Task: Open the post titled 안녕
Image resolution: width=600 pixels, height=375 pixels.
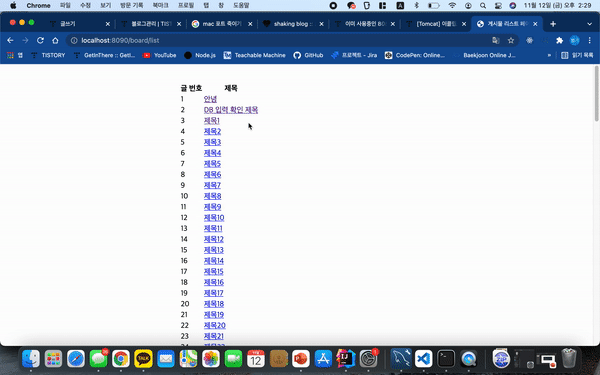Action: (x=210, y=99)
